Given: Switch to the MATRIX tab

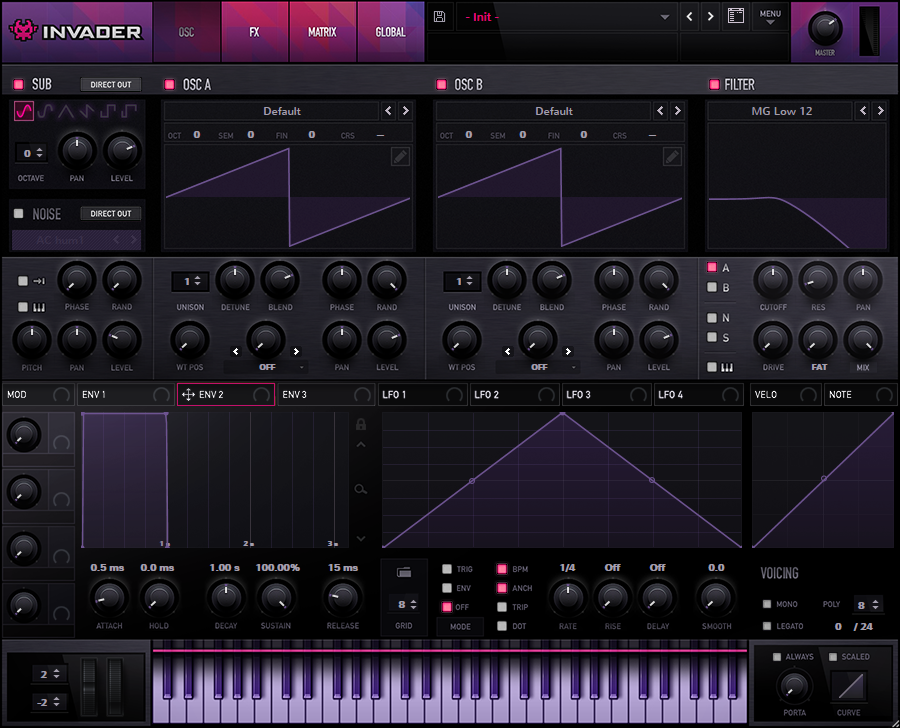Looking at the screenshot, I should pos(322,32).
